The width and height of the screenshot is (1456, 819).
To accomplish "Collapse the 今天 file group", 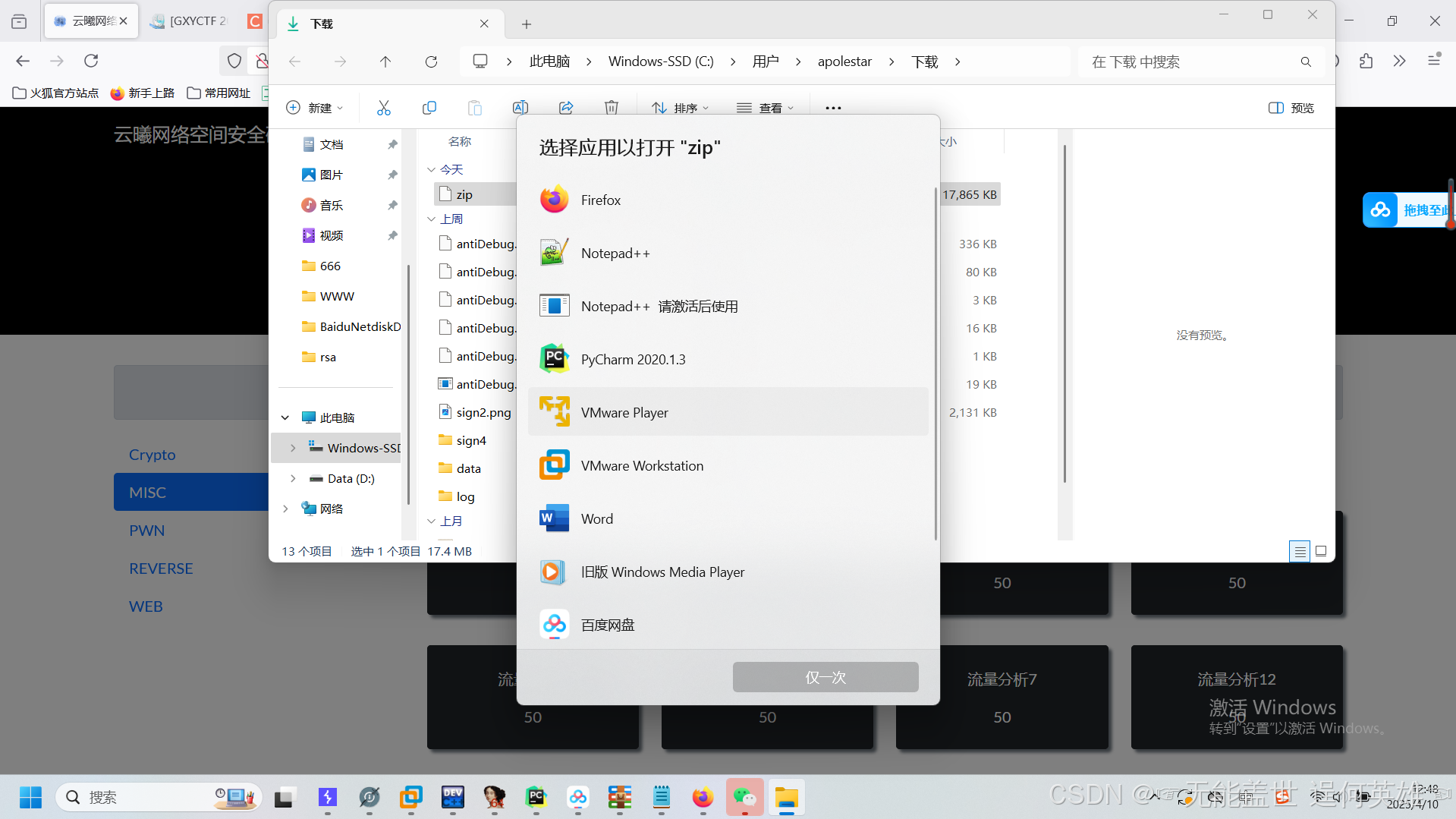I will (x=431, y=169).
